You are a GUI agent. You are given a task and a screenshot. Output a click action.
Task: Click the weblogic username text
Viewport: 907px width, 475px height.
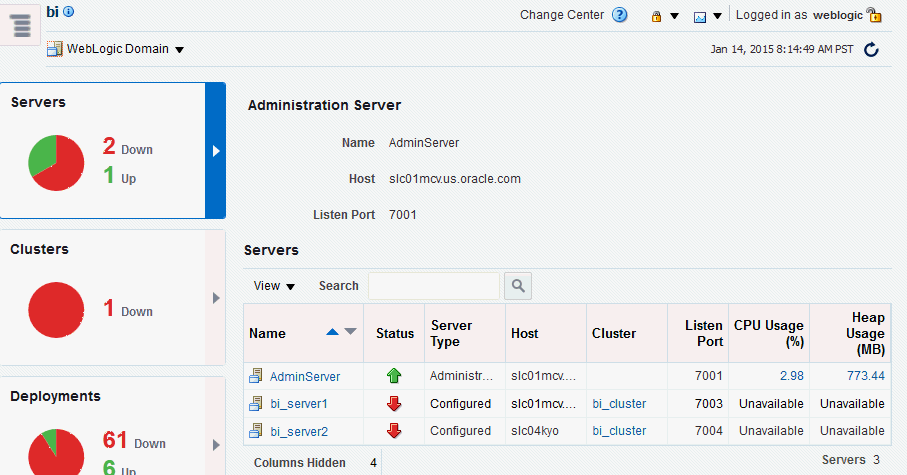[x=838, y=16]
